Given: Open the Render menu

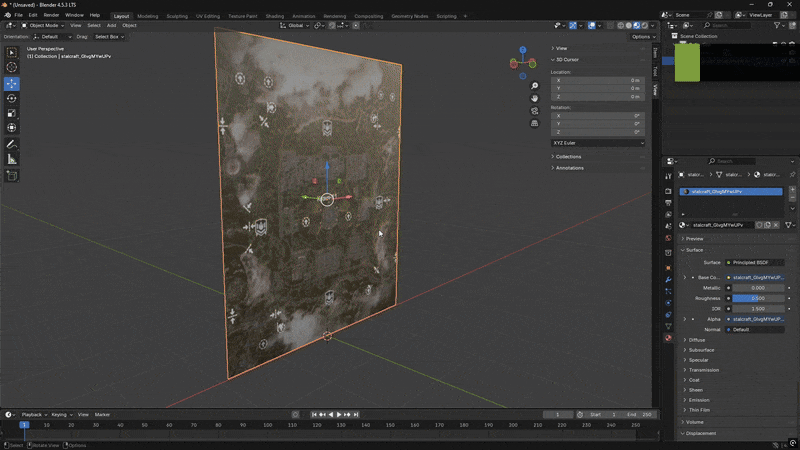Looking at the screenshot, I should click(51, 15).
